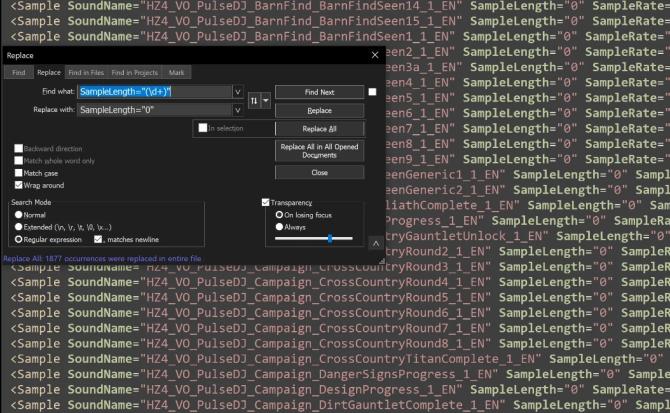The height and width of the screenshot is (413, 670).
Task: Select Extended search mode option
Action: pos(19,227)
